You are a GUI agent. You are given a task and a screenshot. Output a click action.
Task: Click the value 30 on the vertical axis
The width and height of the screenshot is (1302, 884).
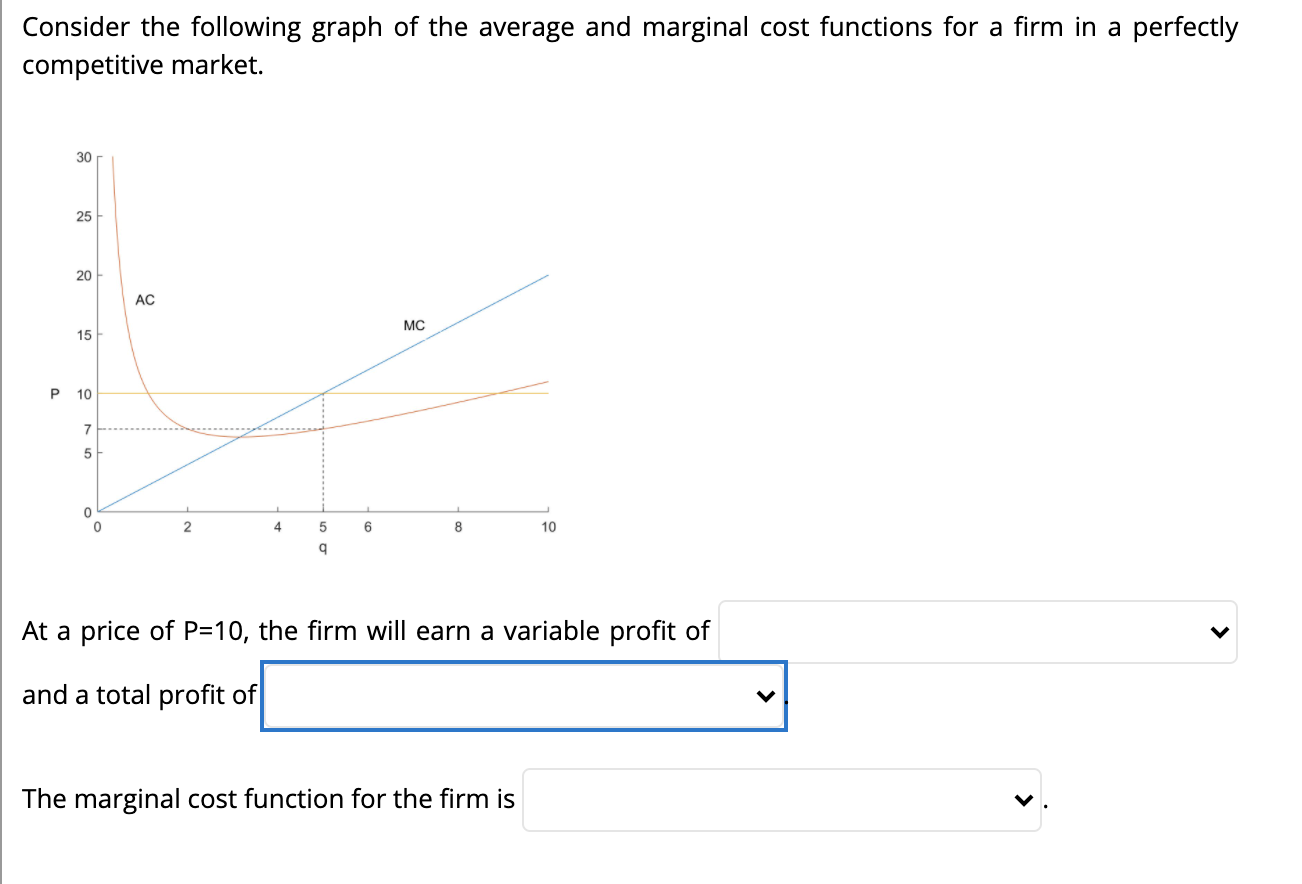click(x=82, y=156)
